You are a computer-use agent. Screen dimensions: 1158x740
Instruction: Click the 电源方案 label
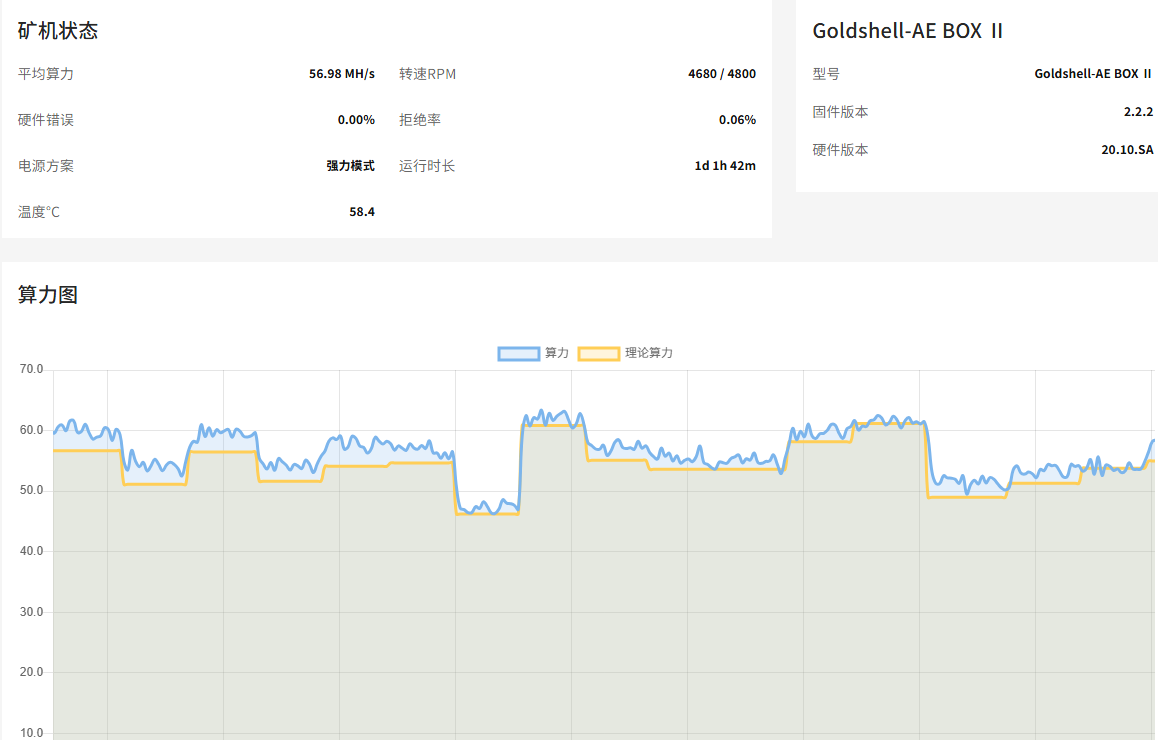[46, 166]
